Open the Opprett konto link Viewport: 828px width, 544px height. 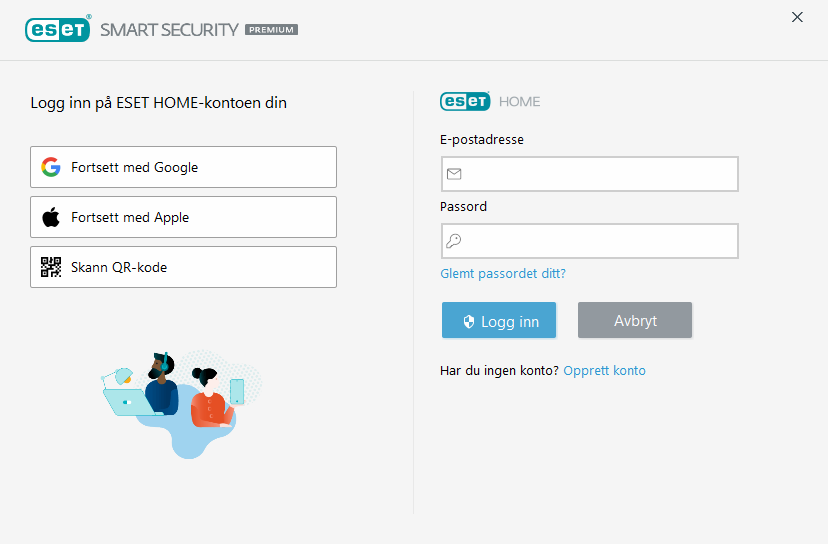[605, 370]
